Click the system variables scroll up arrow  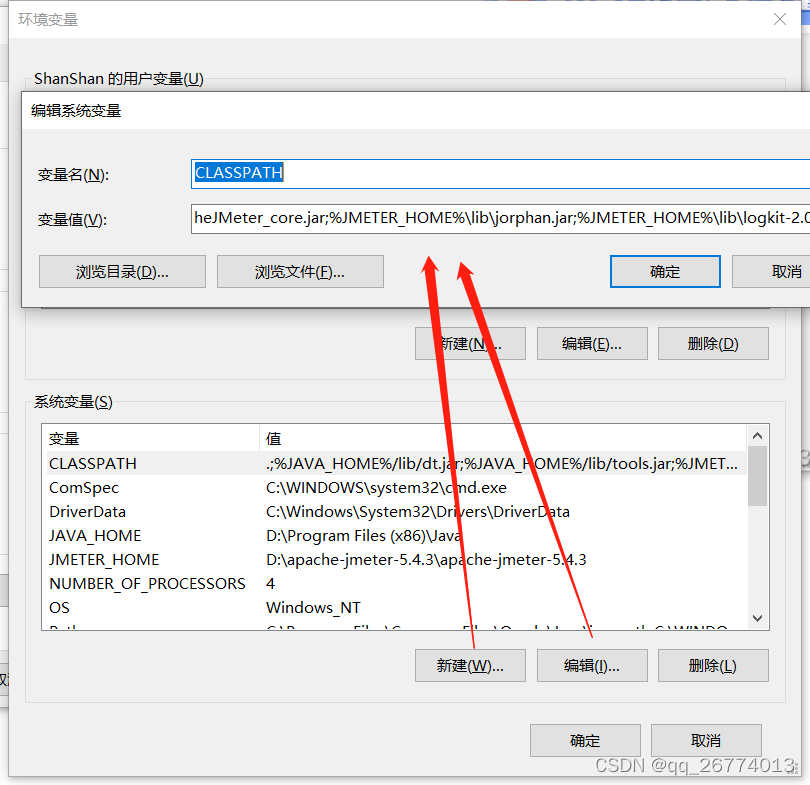click(x=757, y=436)
